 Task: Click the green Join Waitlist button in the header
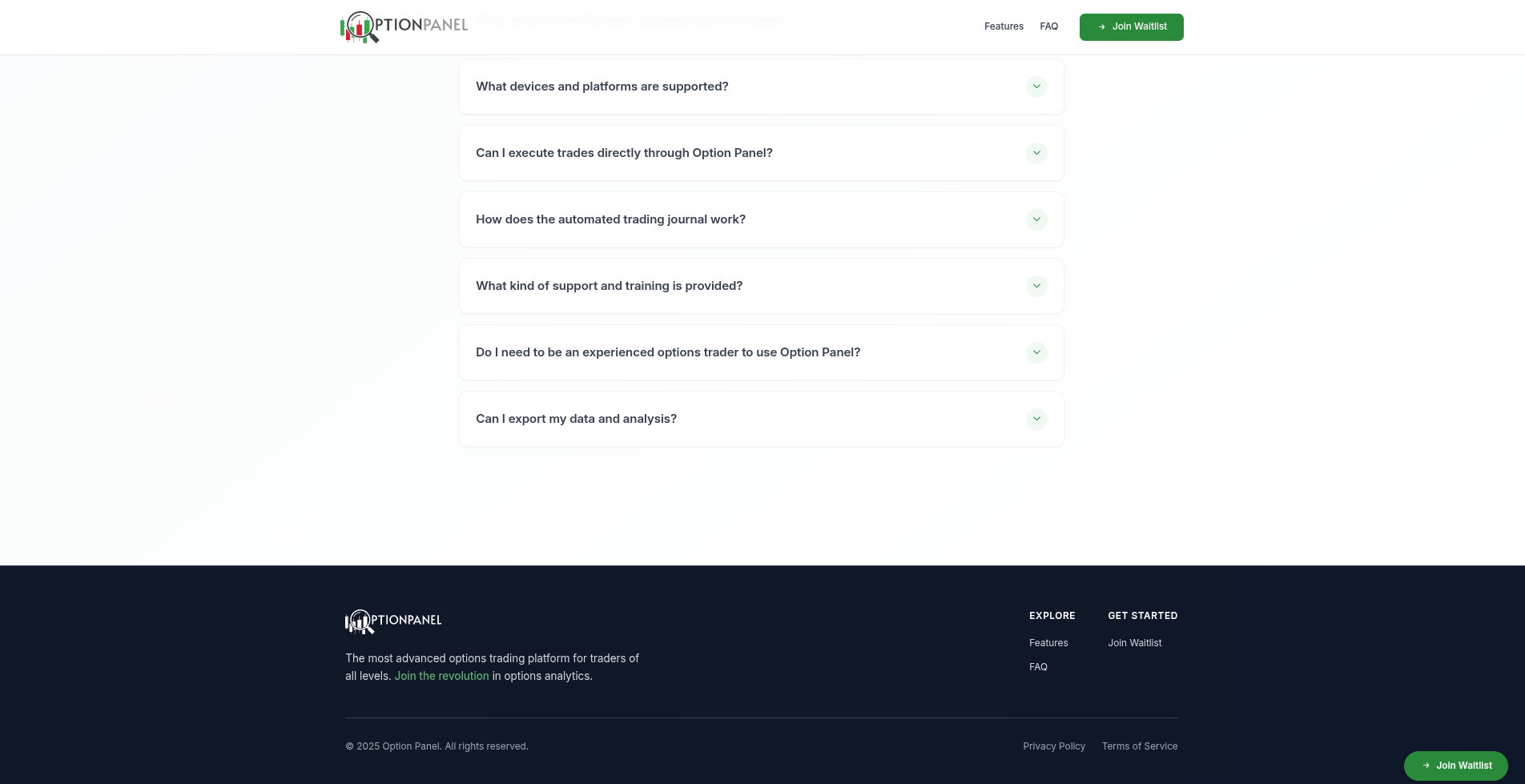[x=1131, y=26]
